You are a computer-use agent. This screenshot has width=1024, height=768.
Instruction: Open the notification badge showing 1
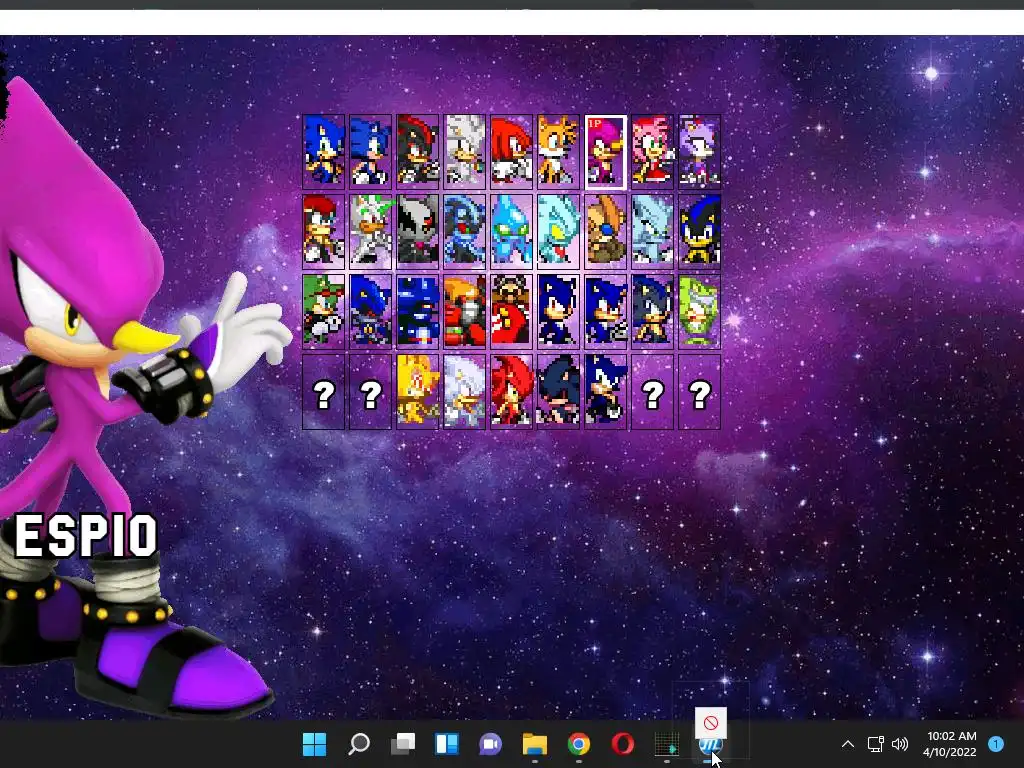point(996,744)
